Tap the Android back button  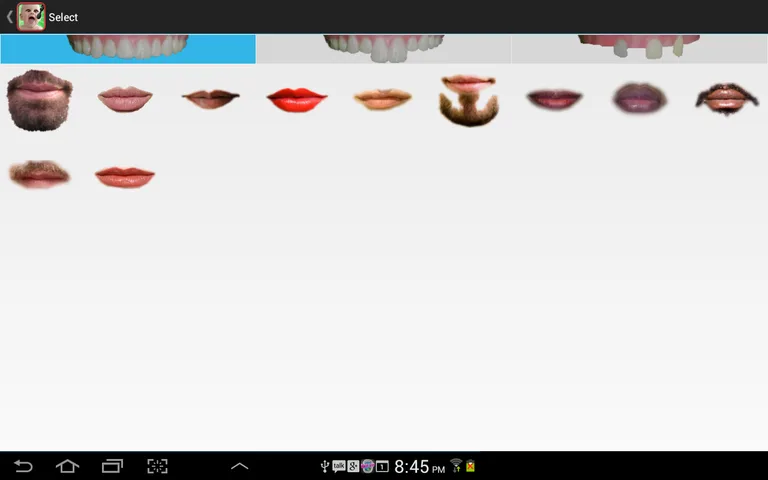point(23,466)
